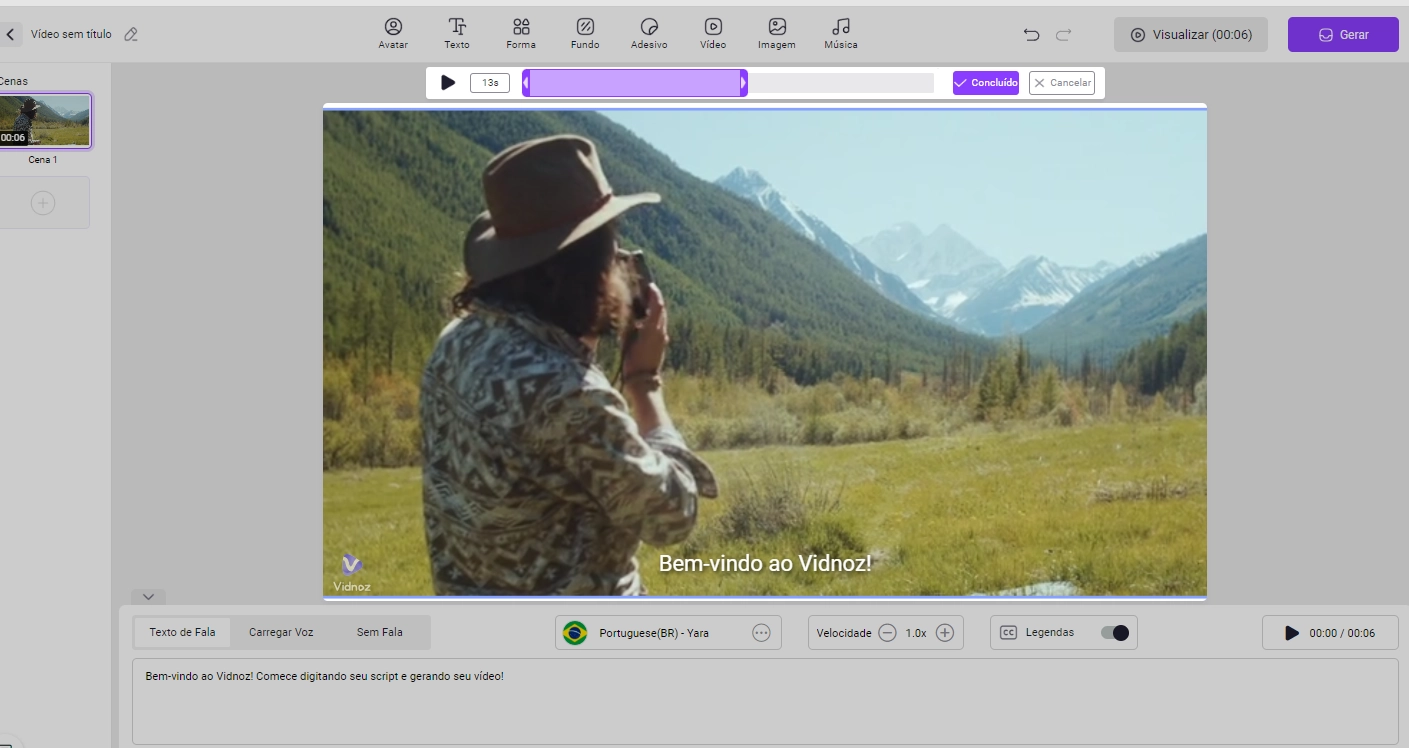Switch to Sem Fala tab
1409x748 pixels.
pos(380,633)
